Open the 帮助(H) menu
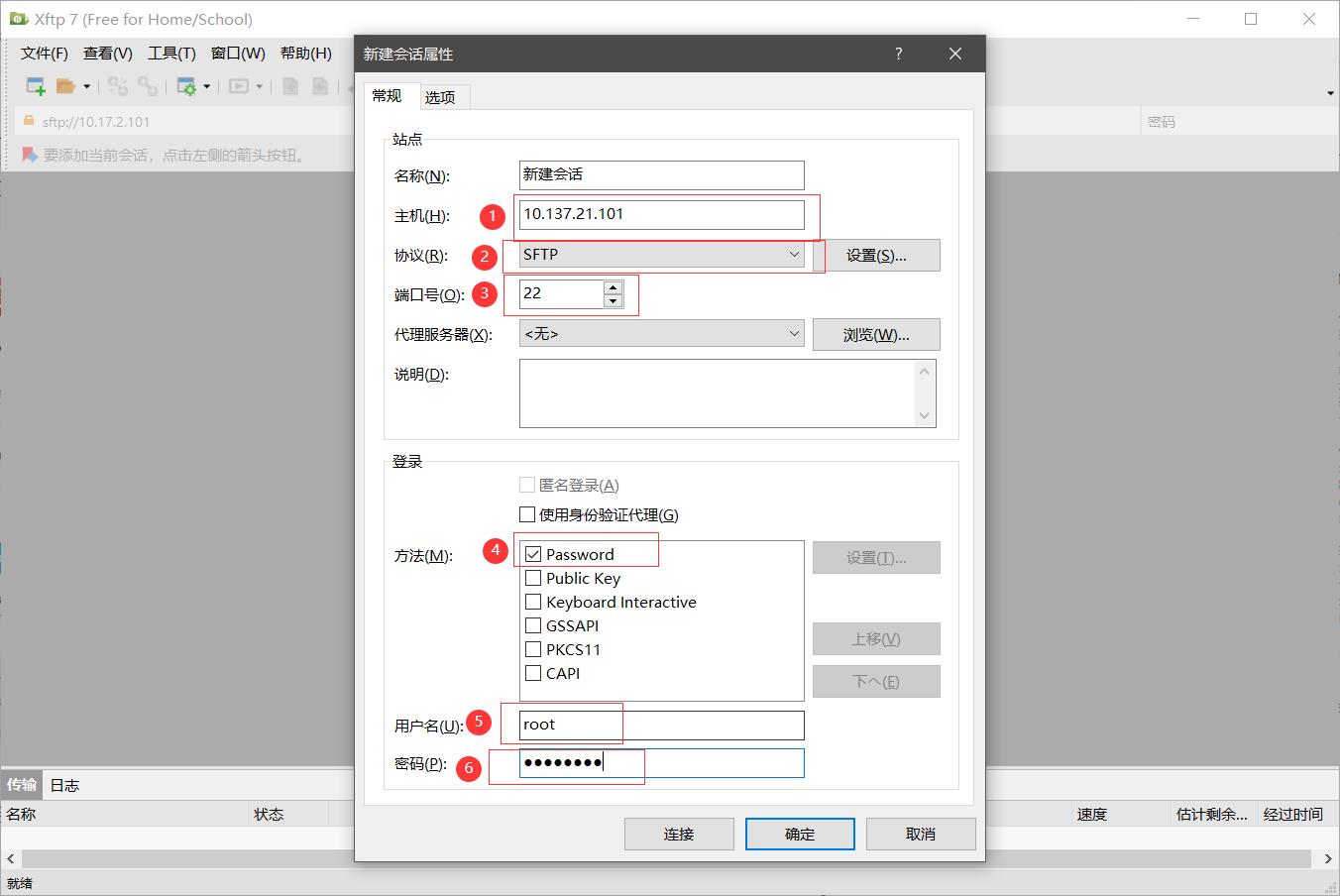Image resolution: width=1340 pixels, height=896 pixels. point(306,54)
